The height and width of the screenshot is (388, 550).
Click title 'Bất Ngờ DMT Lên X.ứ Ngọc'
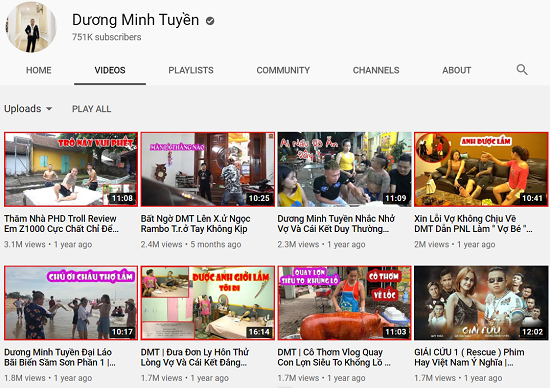(x=195, y=223)
